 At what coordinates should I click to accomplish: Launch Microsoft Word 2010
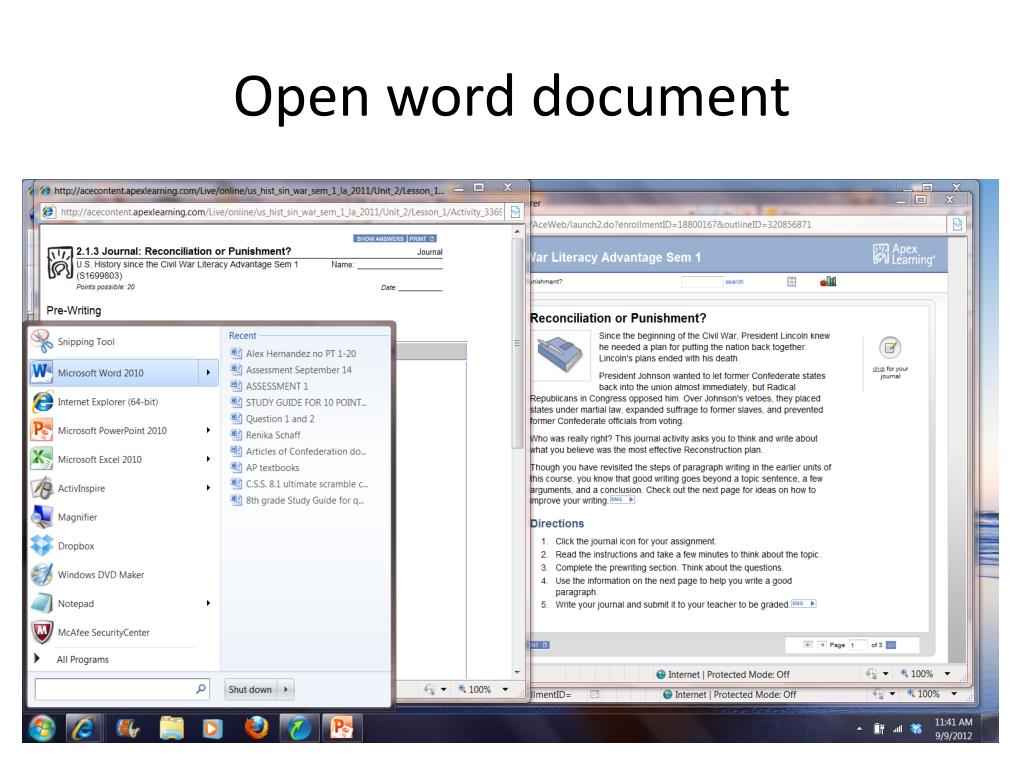(114, 373)
